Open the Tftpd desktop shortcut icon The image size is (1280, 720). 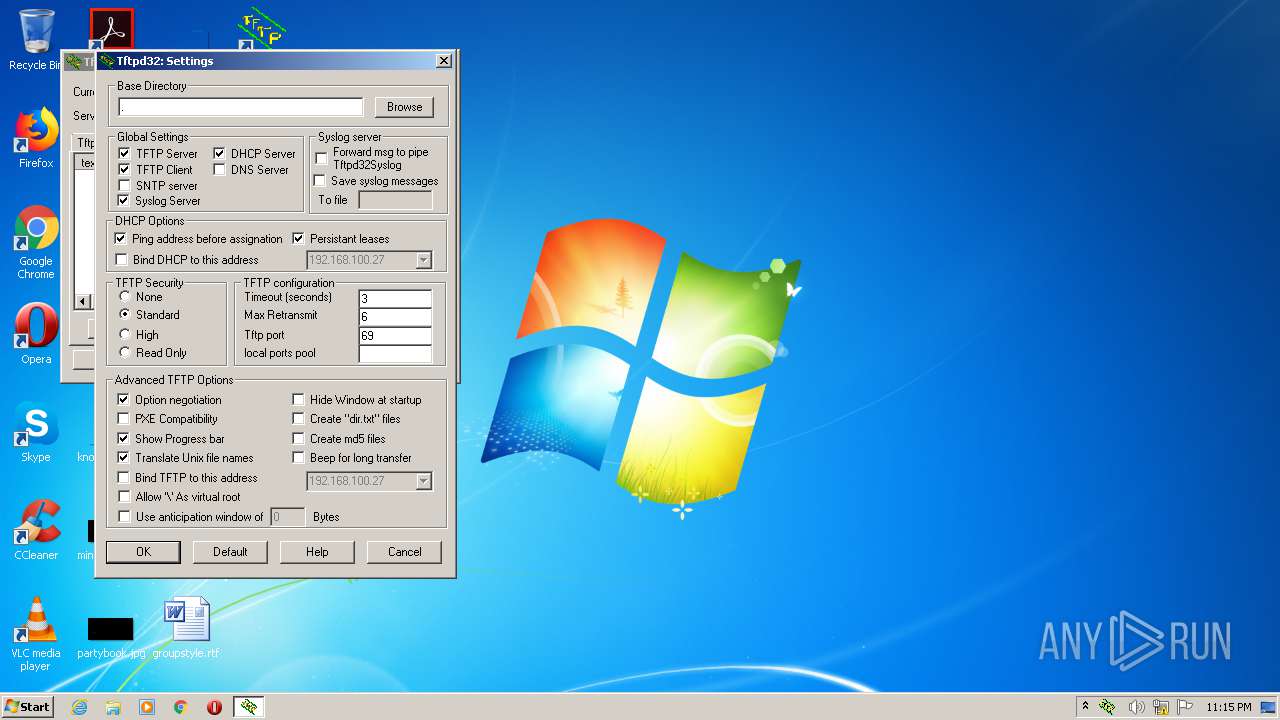click(x=261, y=29)
